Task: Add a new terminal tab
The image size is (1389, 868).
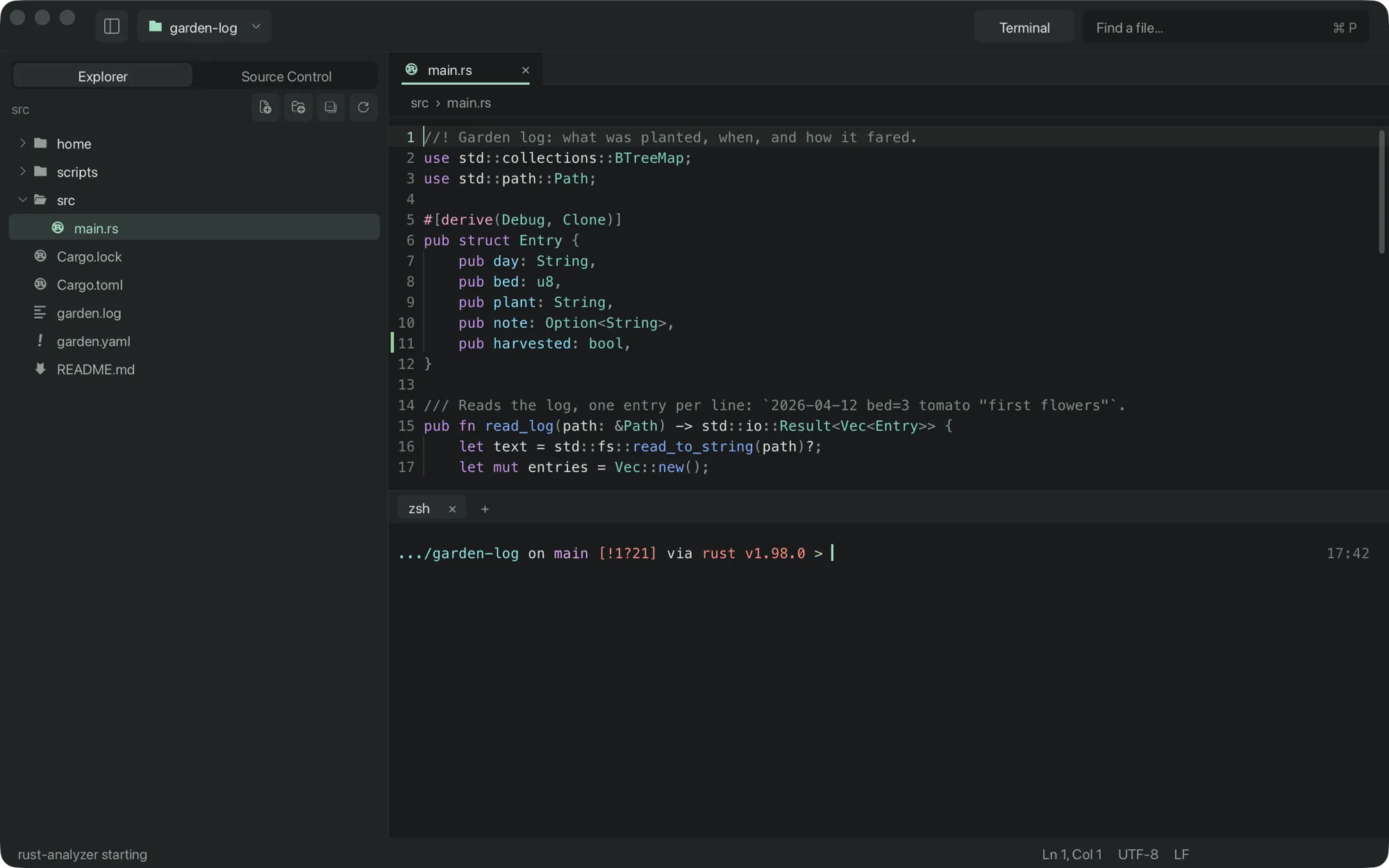Action: (x=485, y=509)
